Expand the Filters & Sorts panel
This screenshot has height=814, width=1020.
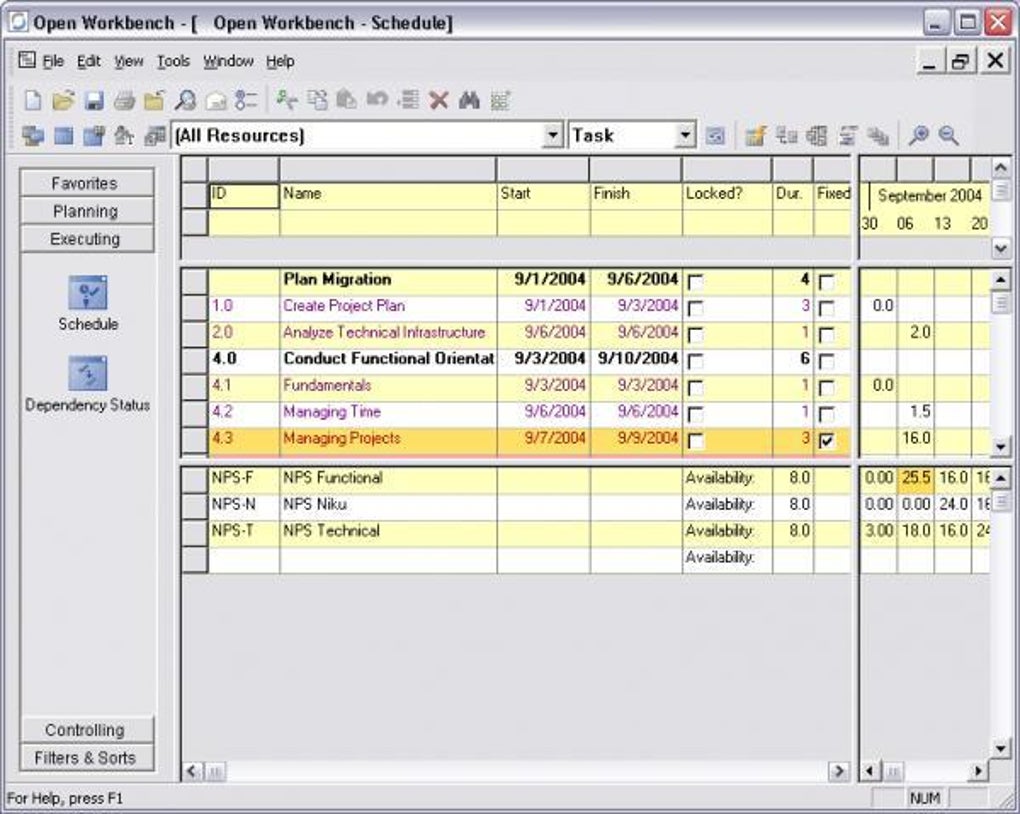(x=87, y=758)
